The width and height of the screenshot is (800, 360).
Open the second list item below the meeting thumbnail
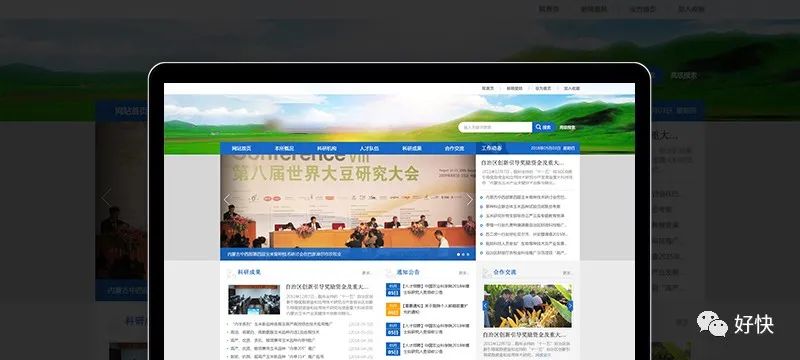click(x=274, y=332)
